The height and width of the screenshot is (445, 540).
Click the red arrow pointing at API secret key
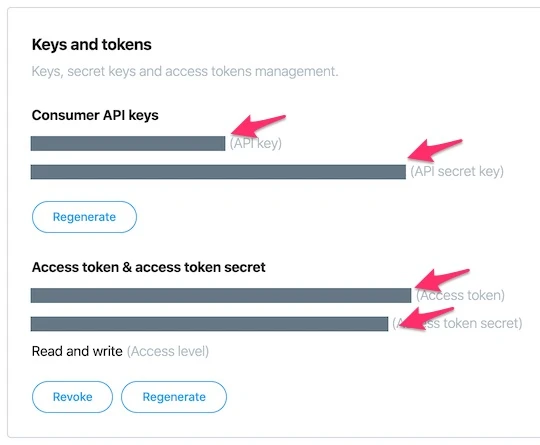pos(435,150)
